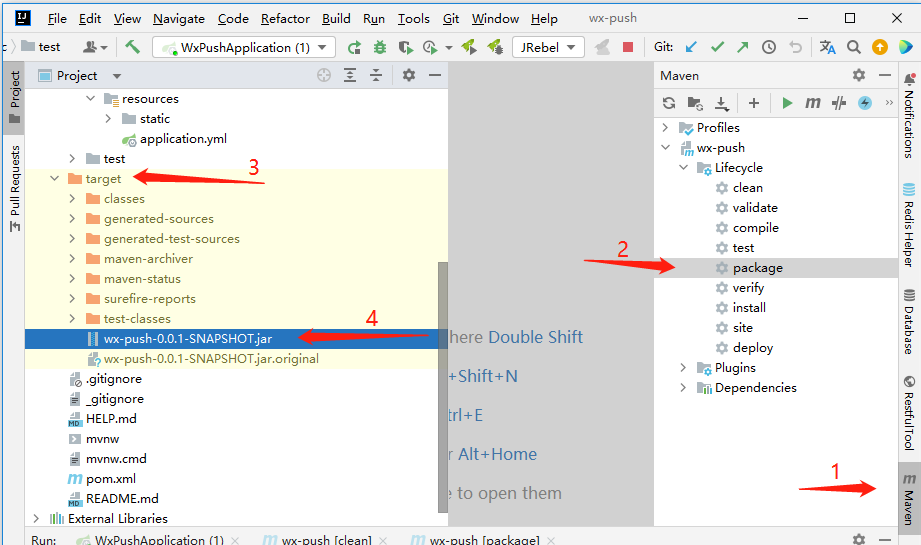Image resolution: width=921 pixels, height=545 pixels.
Task: Expand the static folder
Action: [108, 119]
